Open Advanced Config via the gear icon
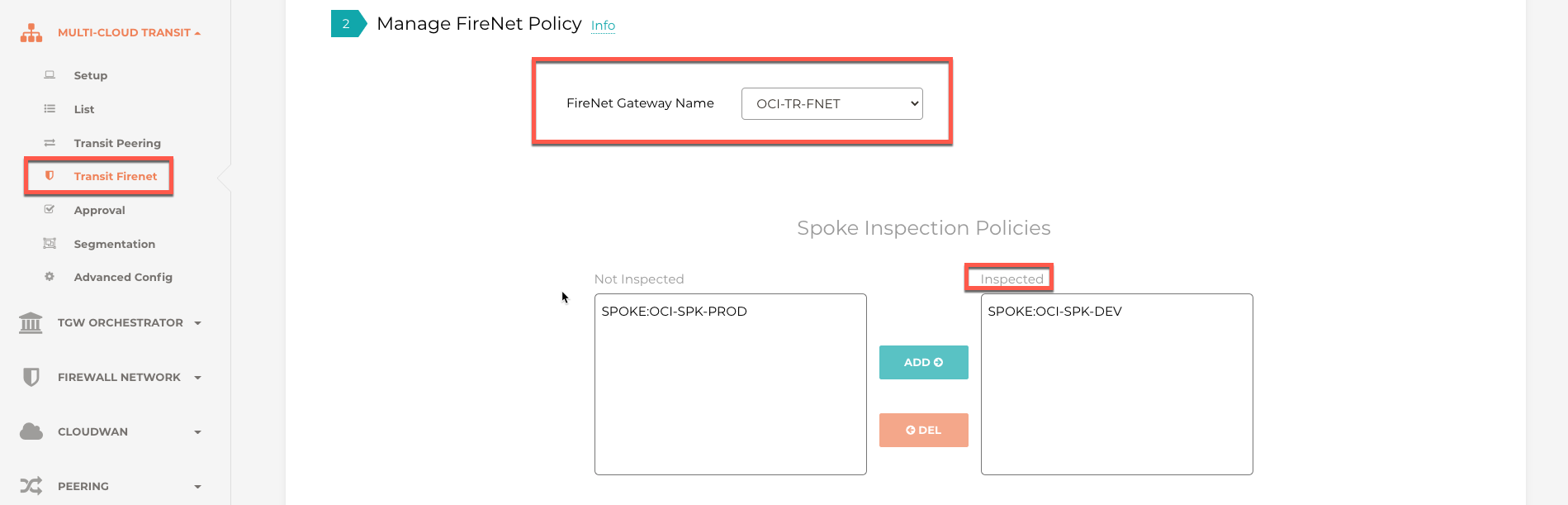Image resolution: width=1568 pixels, height=505 pixels. click(50, 277)
